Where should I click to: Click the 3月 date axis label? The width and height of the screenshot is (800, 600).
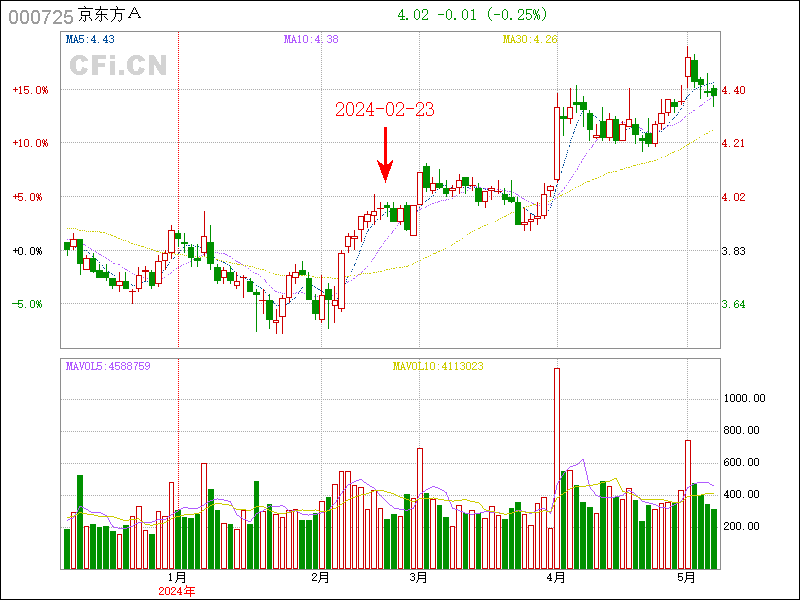(418, 578)
